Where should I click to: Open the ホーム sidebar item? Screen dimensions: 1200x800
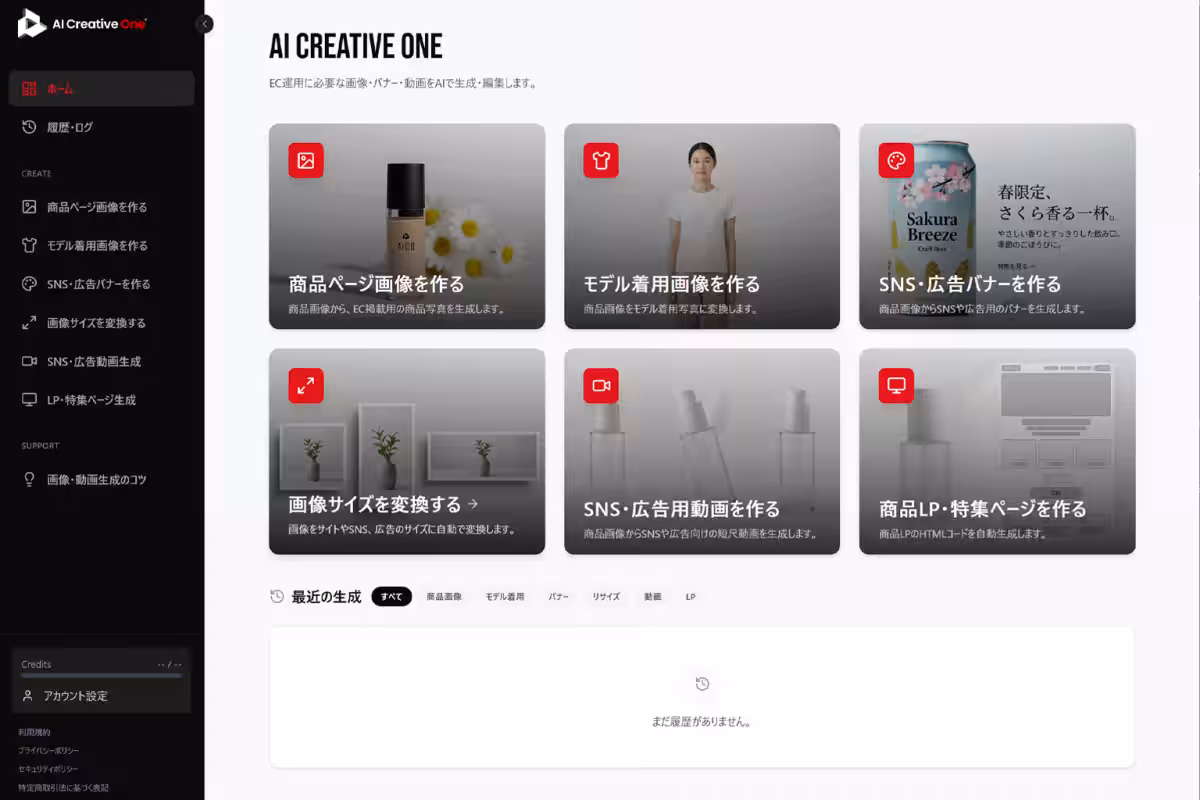click(101, 89)
